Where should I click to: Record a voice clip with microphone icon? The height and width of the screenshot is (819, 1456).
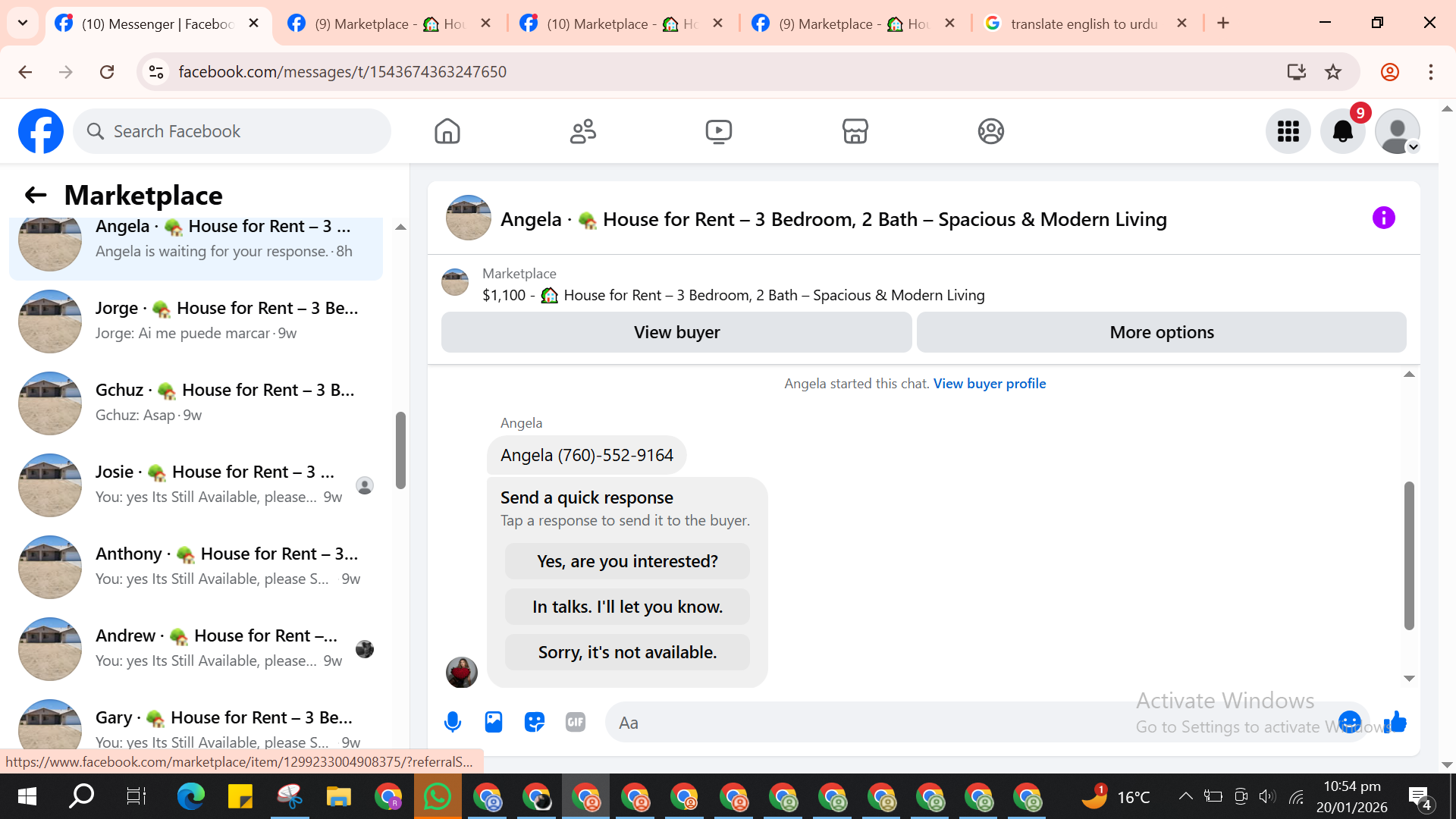(453, 723)
